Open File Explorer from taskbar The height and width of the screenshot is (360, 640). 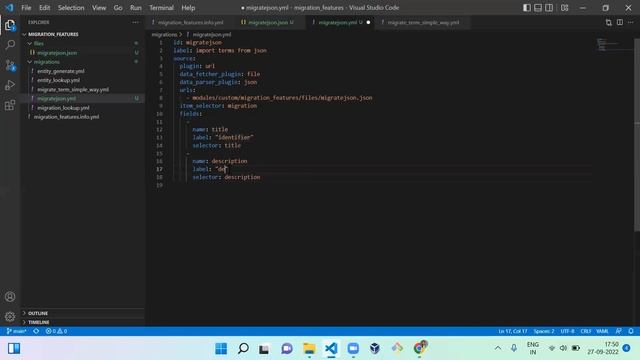pyautogui.click(x=309, y=349)
